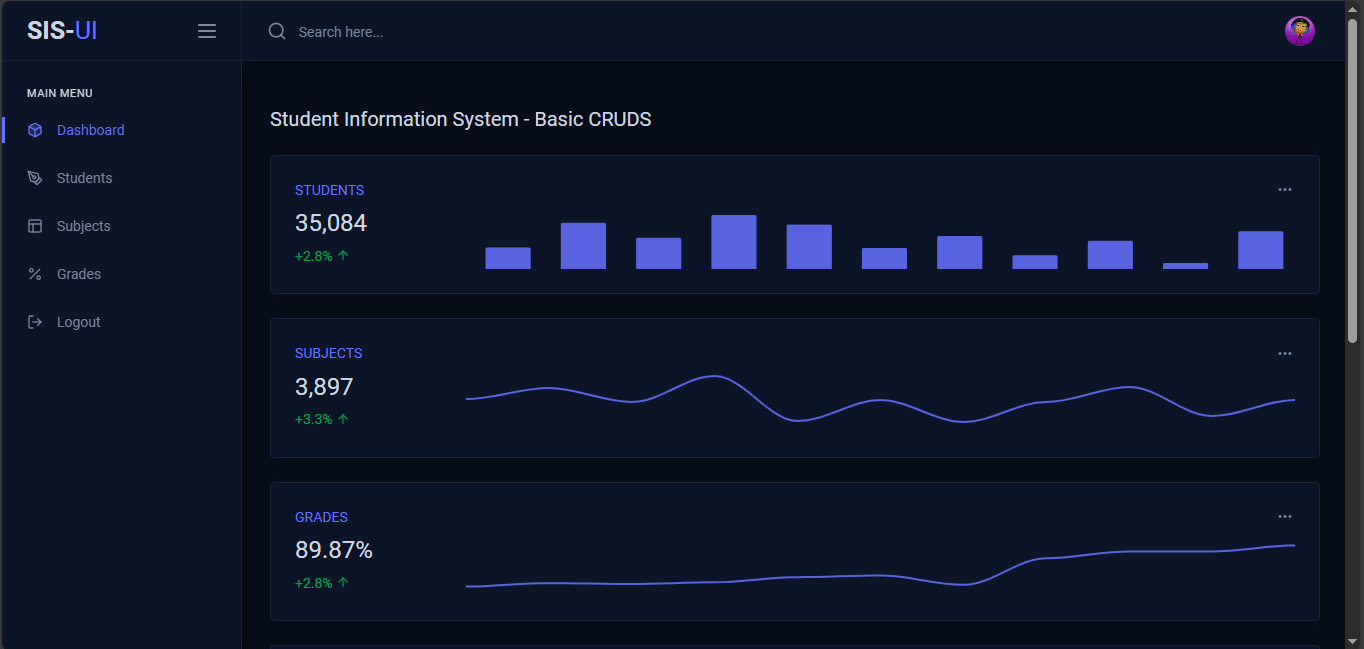Screen dimensions: 1364x649
Task: Click the SIS-UI logo
Action: (62, 31)
